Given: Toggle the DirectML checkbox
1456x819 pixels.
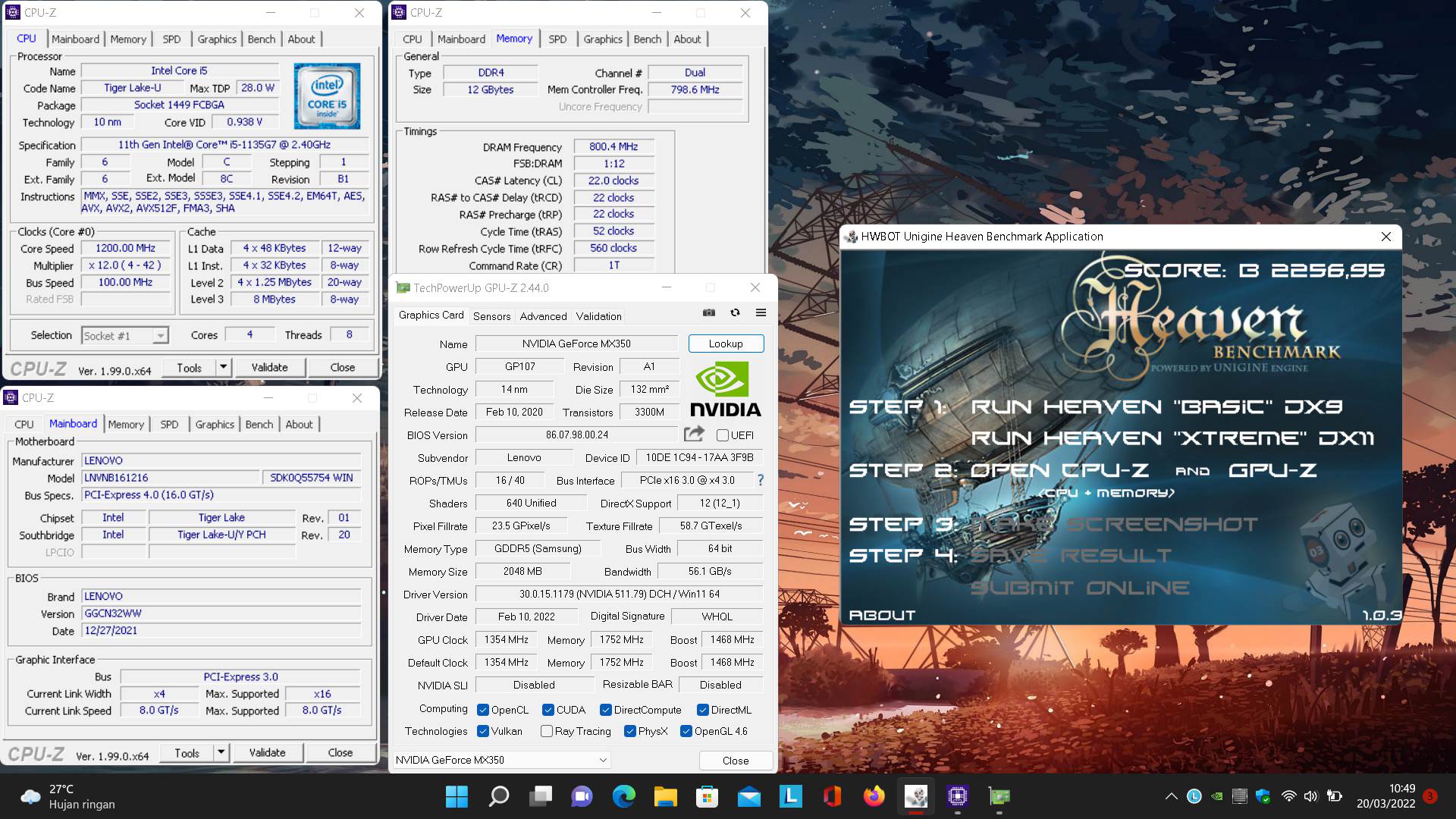Looking at the screenshot, I should [x=702, y=710].
